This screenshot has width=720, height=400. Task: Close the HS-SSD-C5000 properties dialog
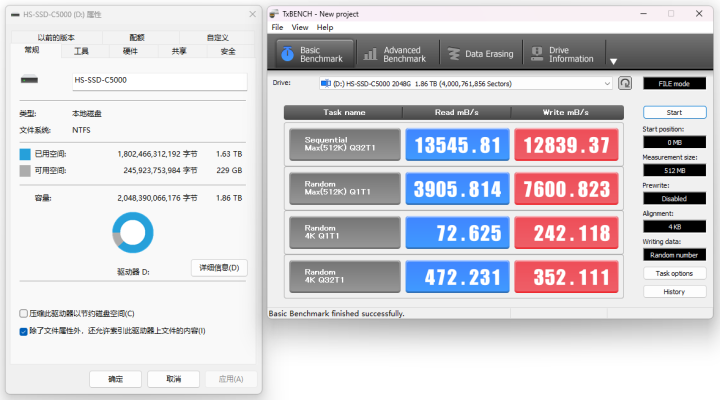pyautogui.click(x=252, y=14)
